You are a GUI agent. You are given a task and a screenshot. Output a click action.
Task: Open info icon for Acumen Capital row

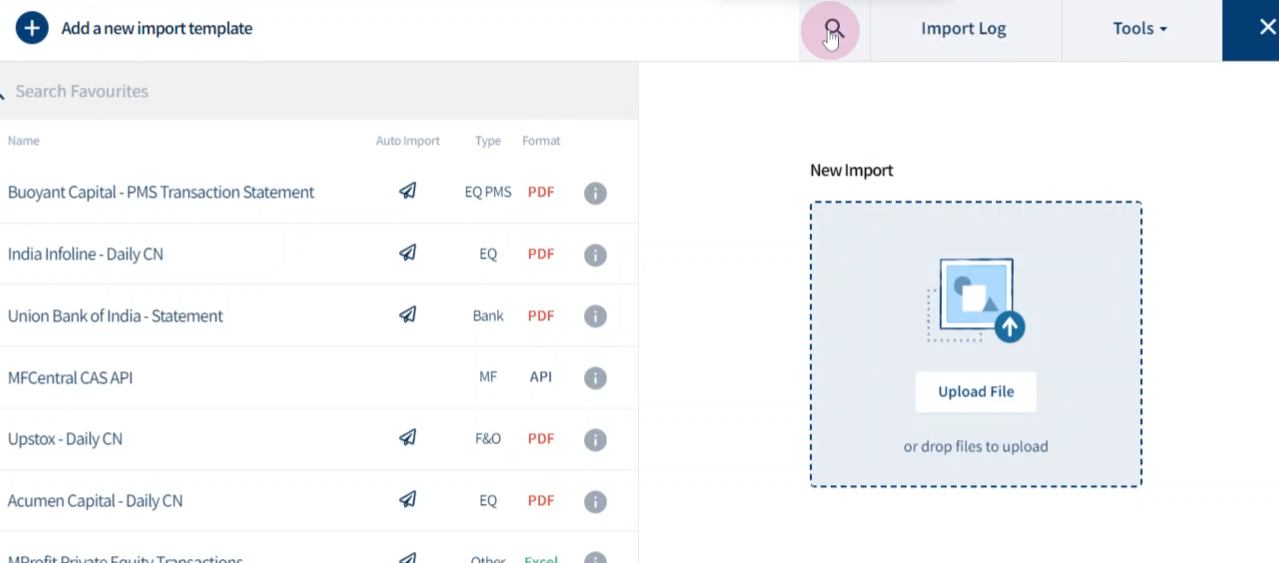tap(595, 502)
